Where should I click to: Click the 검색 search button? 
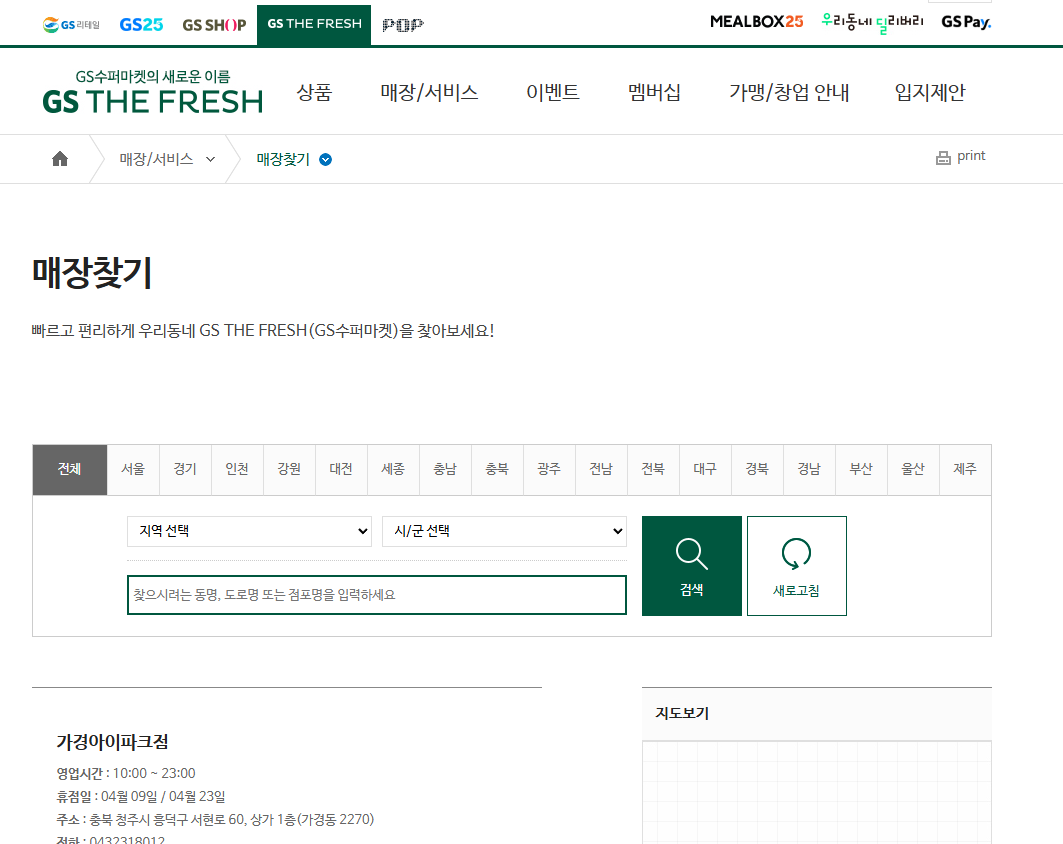click(x=691, y=566)
